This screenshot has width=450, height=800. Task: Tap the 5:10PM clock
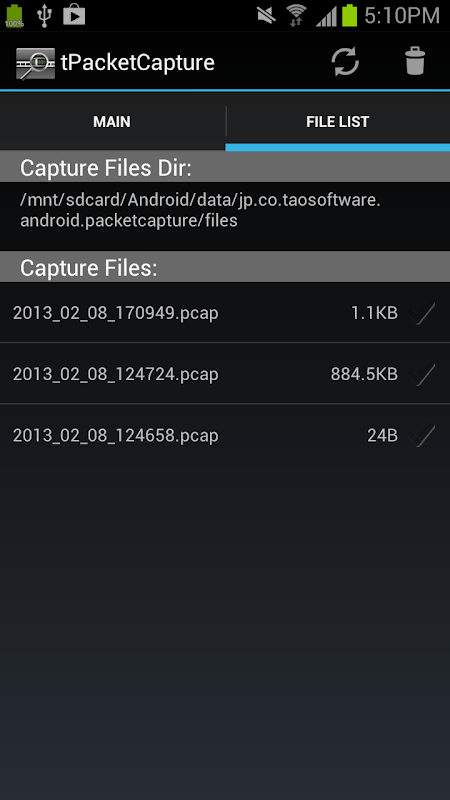(x=402, y=16)
